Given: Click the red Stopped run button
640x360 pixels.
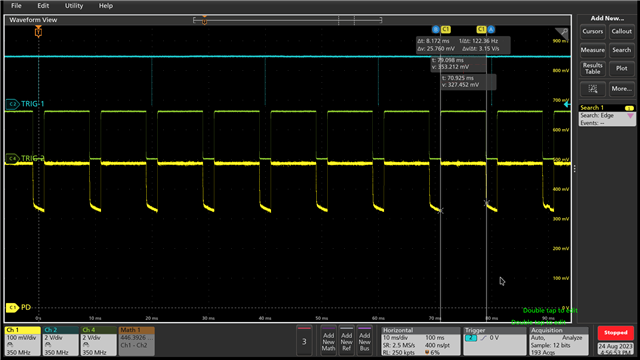Looking at the screenshot, I should pos(616,333).
